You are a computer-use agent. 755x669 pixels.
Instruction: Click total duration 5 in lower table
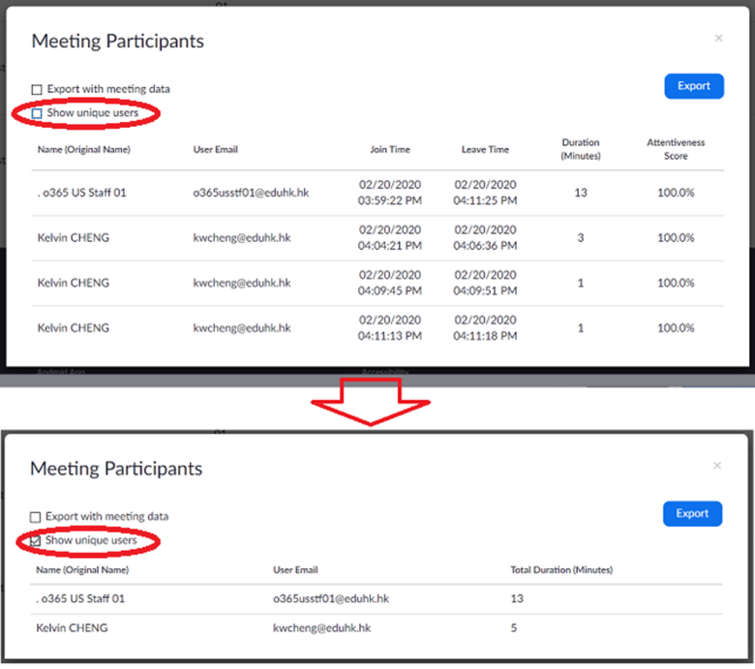[514, 628]
